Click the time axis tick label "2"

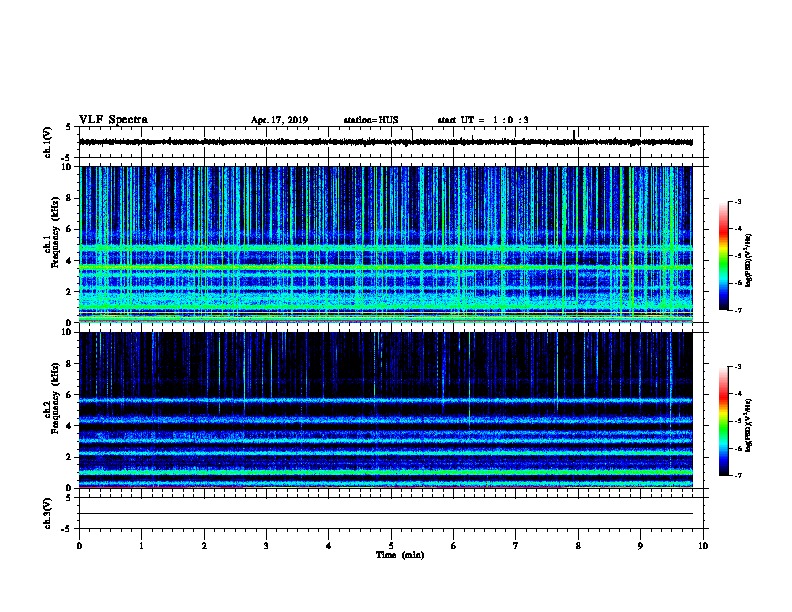[204, 546]
